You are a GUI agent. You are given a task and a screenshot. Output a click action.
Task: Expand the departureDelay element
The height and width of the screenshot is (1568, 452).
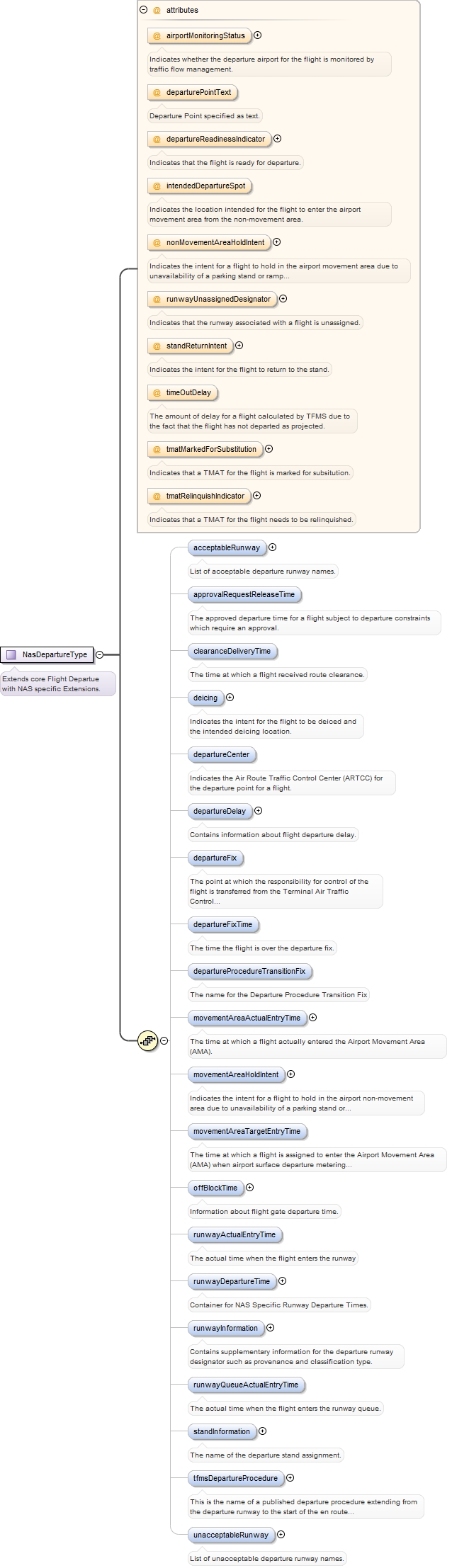pos(259,811)
